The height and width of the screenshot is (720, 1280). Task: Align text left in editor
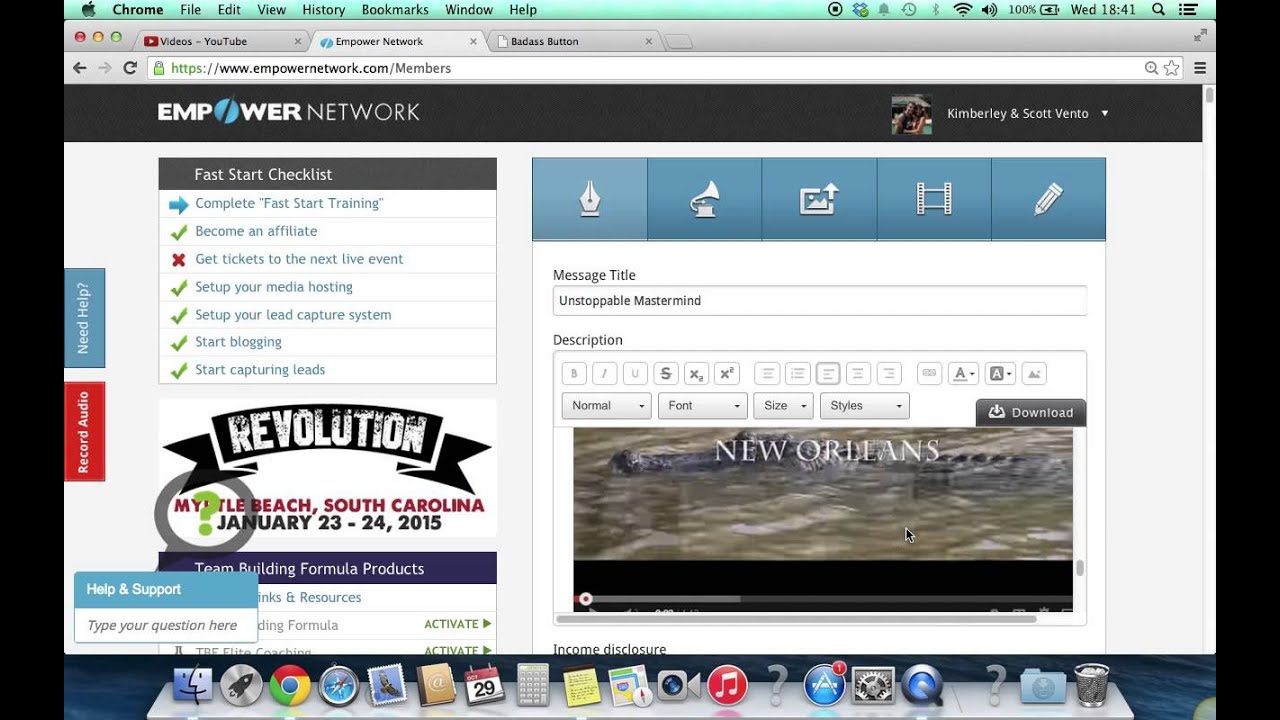point(828,374)
